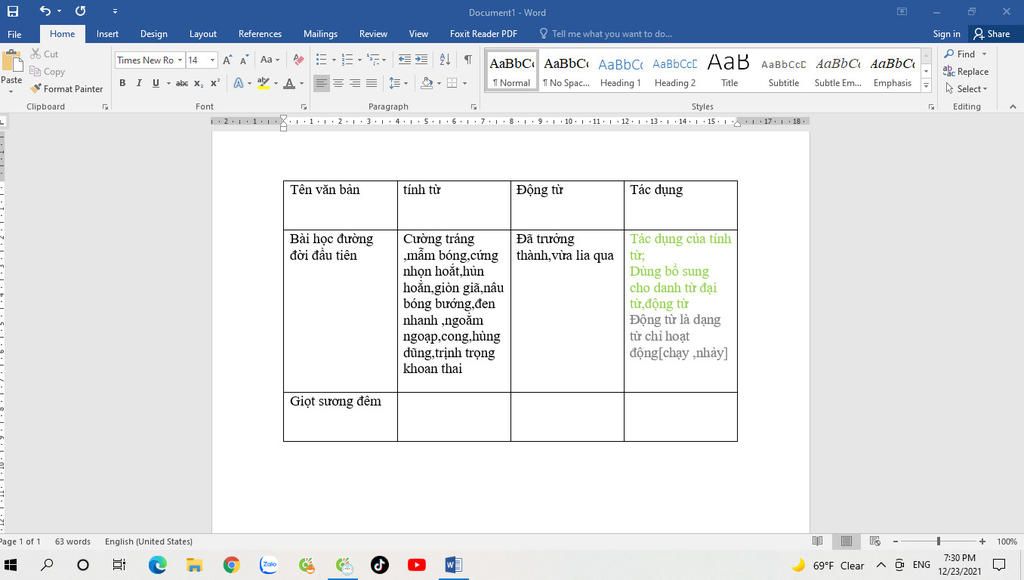Open the Select dropdown in Editing
Viewport: 1024px width, 580px height.
(x=967, y=89)
